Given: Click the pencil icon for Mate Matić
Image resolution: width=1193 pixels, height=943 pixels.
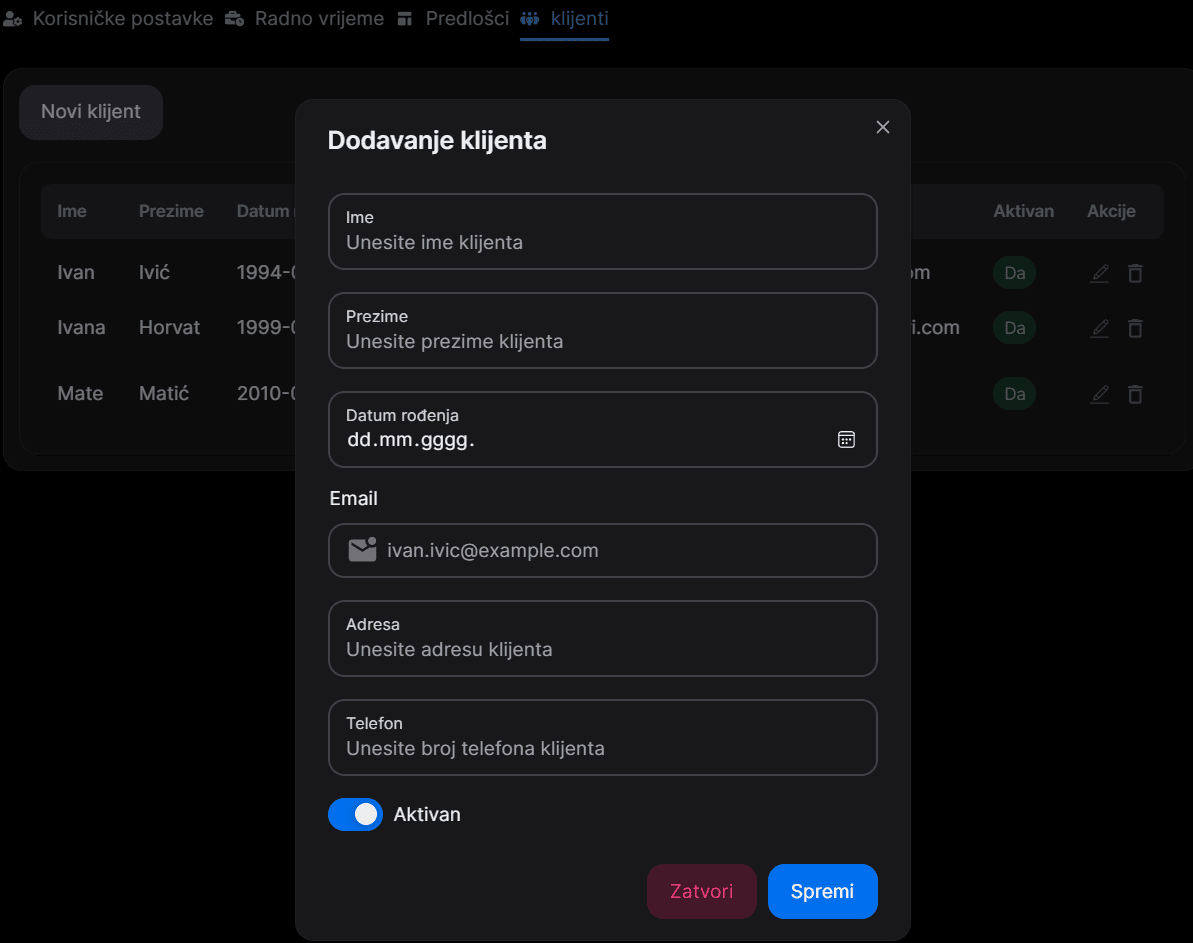Looking at the screenshot, I should [1100, 394].
